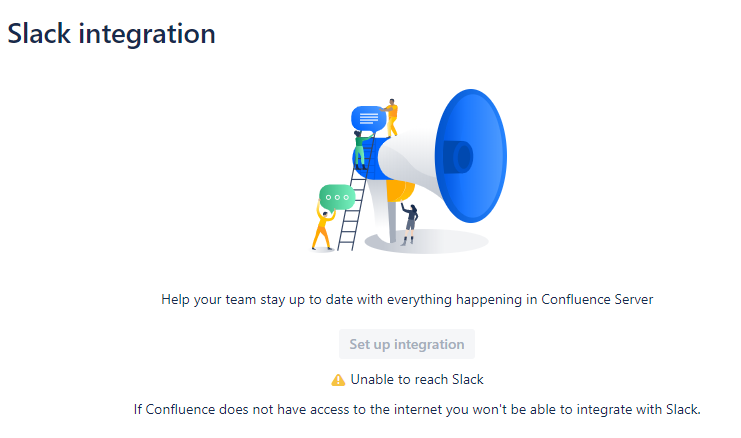The width and height of the screenshot is (741, 438).
Task: Click the word Slack in the warning message
Action: 467,379
